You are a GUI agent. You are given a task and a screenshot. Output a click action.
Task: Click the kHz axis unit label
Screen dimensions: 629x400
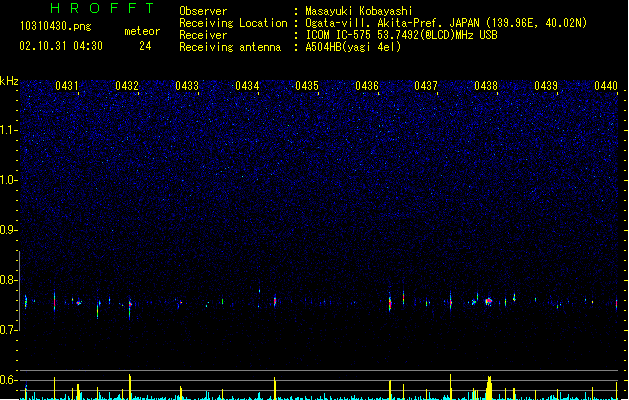tap(9, 81)
